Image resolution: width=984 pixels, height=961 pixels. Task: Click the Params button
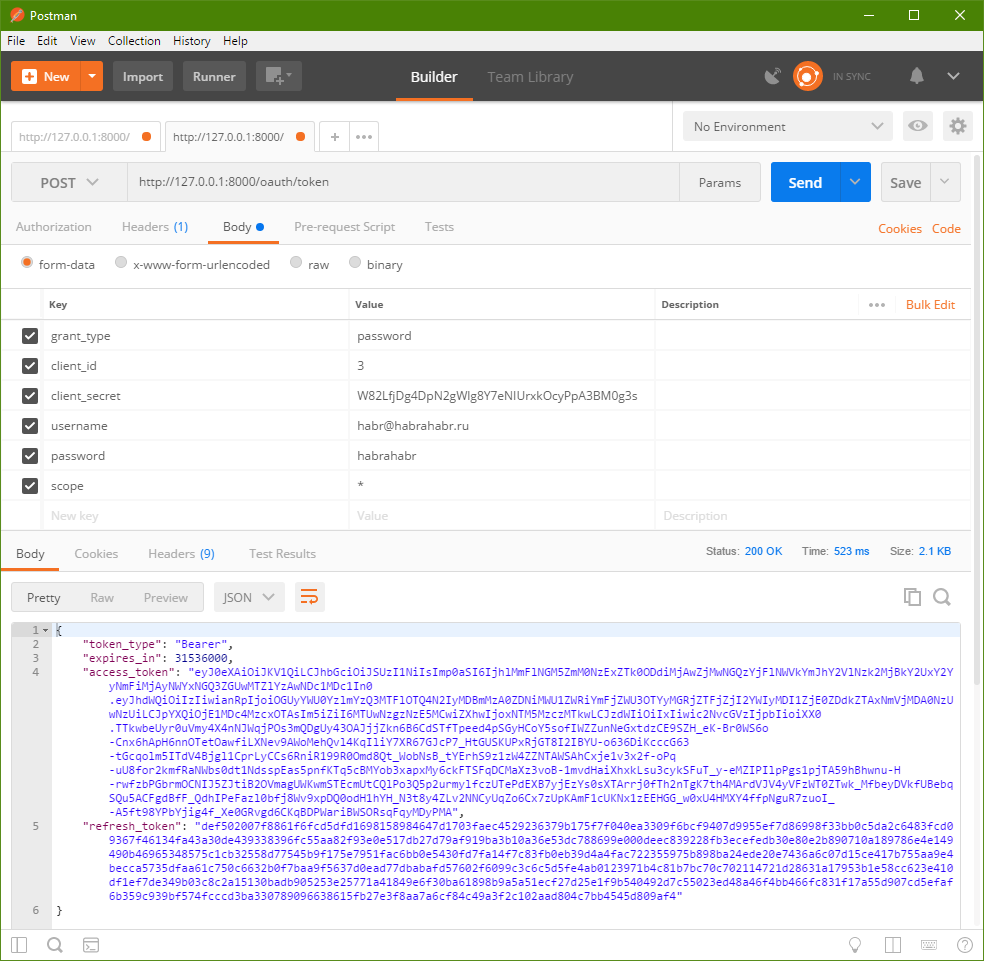point(720,182)
